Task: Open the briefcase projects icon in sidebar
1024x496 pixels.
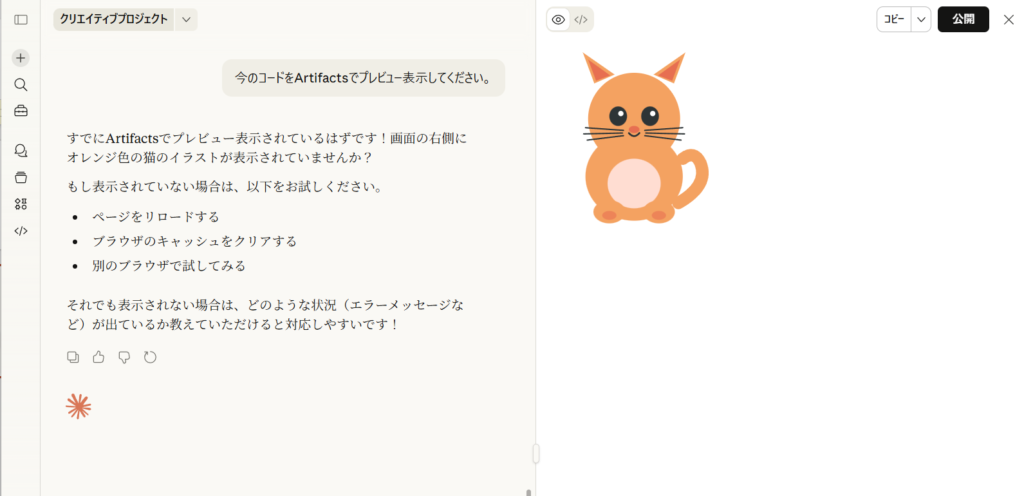Action: click(21, 110)
